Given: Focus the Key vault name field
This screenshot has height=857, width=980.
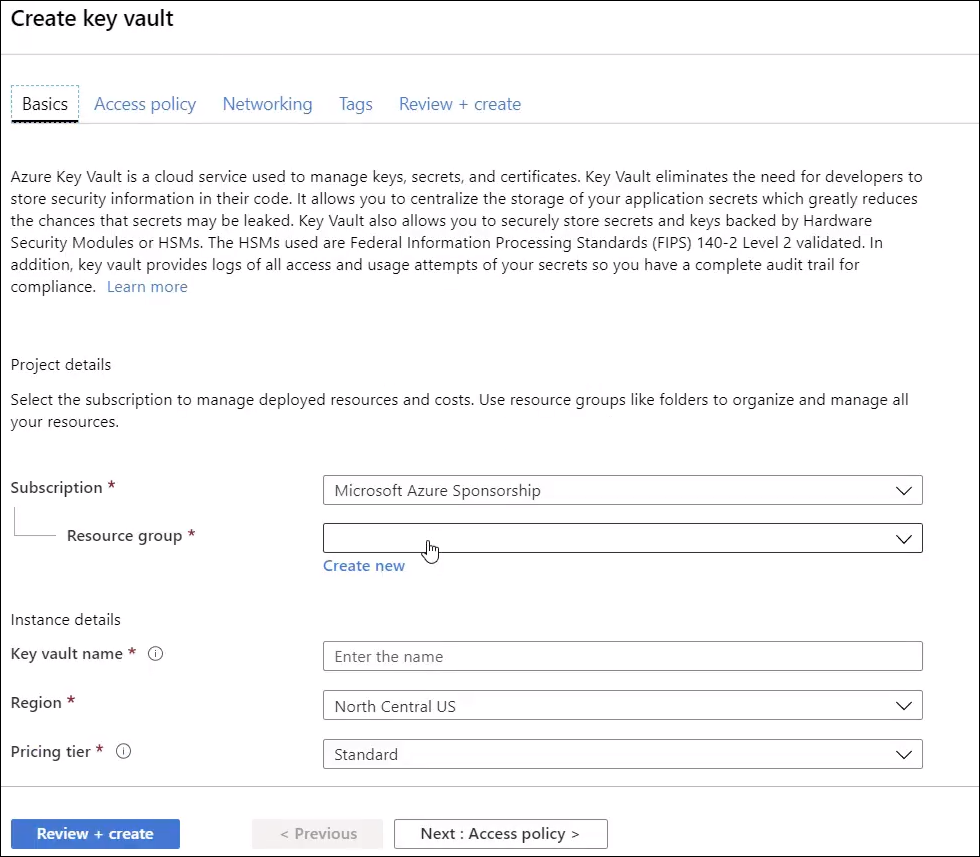Looking at the screenshot, I should [622, 656].
